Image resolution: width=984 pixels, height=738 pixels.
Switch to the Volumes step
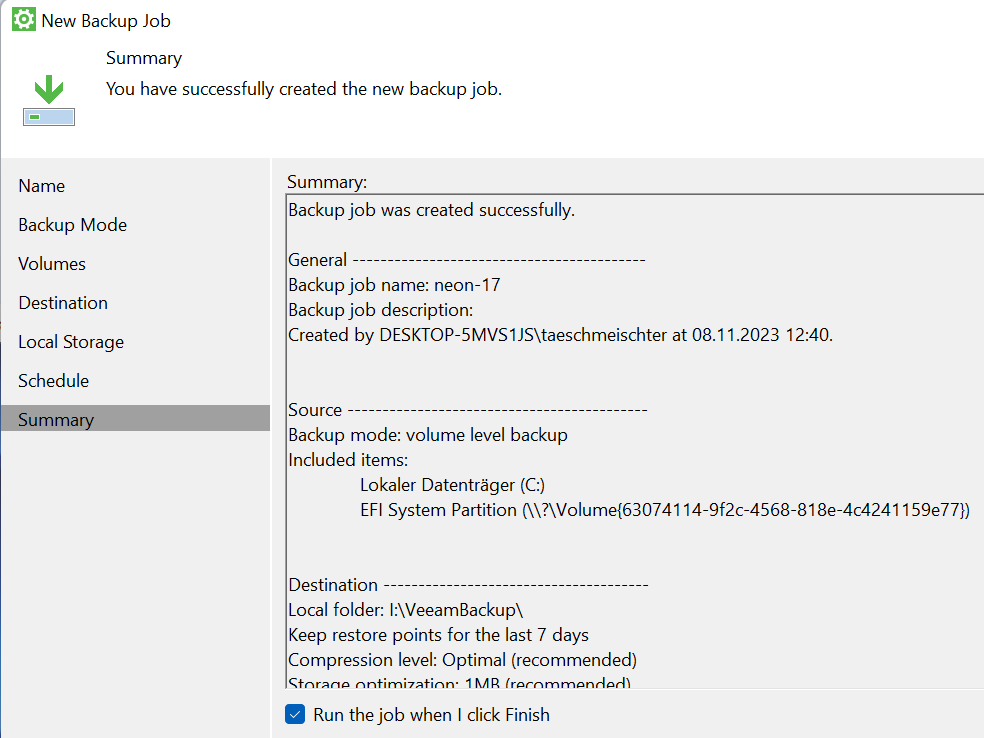[x=51, y=264]
